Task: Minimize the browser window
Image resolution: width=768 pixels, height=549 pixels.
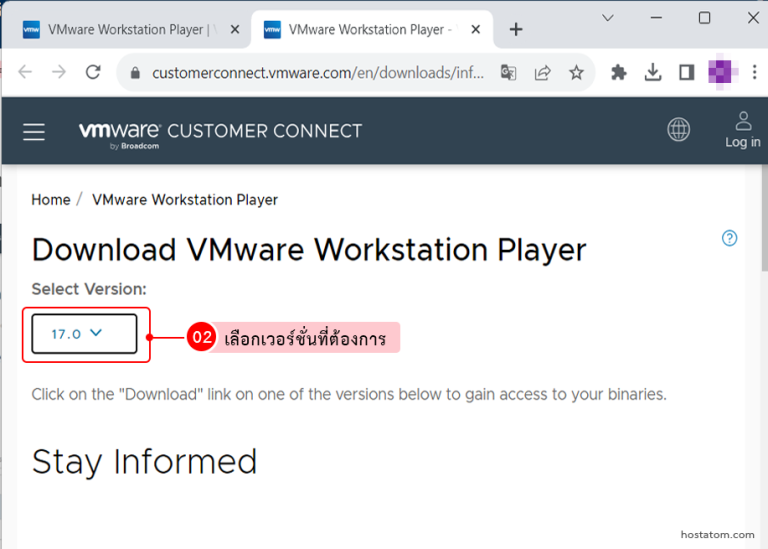Action: point(656,18)
